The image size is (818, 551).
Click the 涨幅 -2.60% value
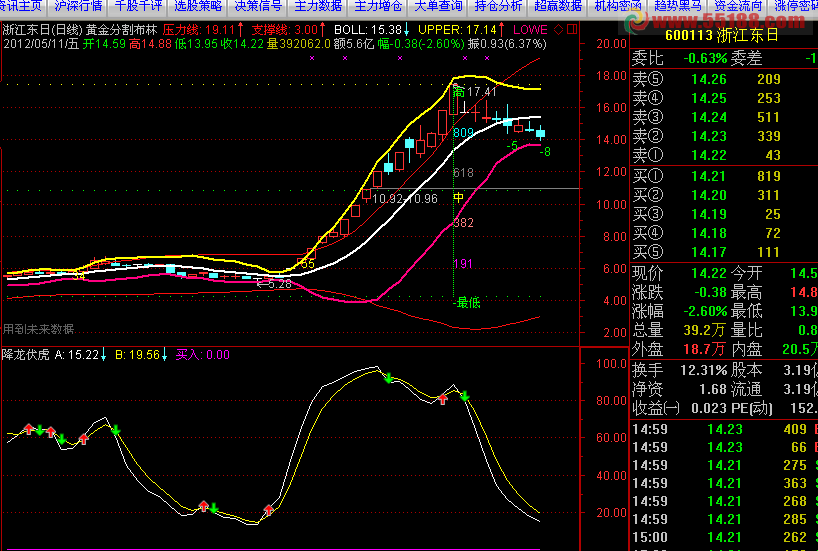coord(705,312)
